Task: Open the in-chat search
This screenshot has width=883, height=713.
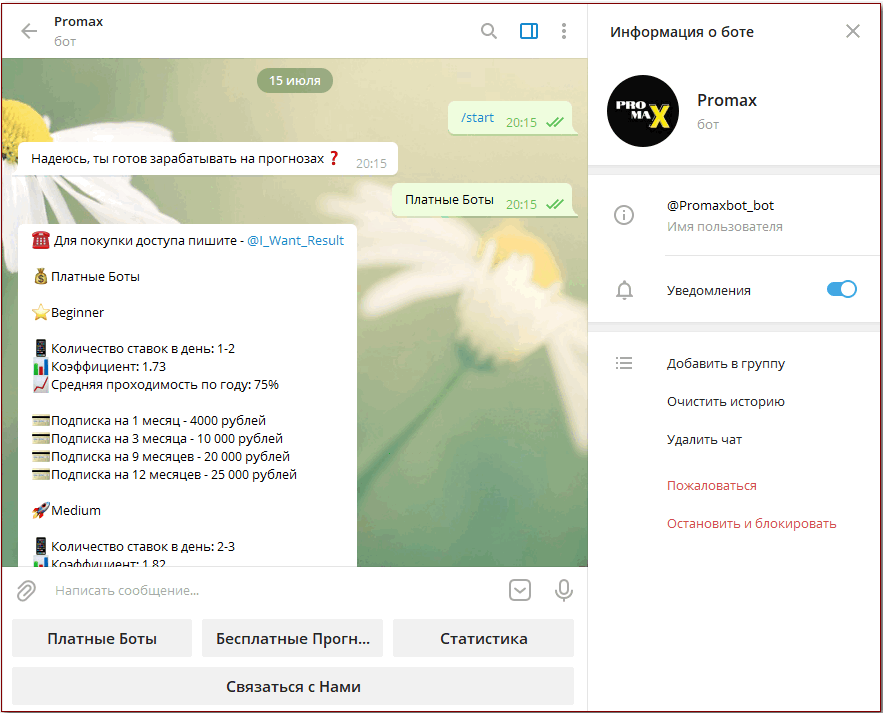Action: (x=488, y=31)
